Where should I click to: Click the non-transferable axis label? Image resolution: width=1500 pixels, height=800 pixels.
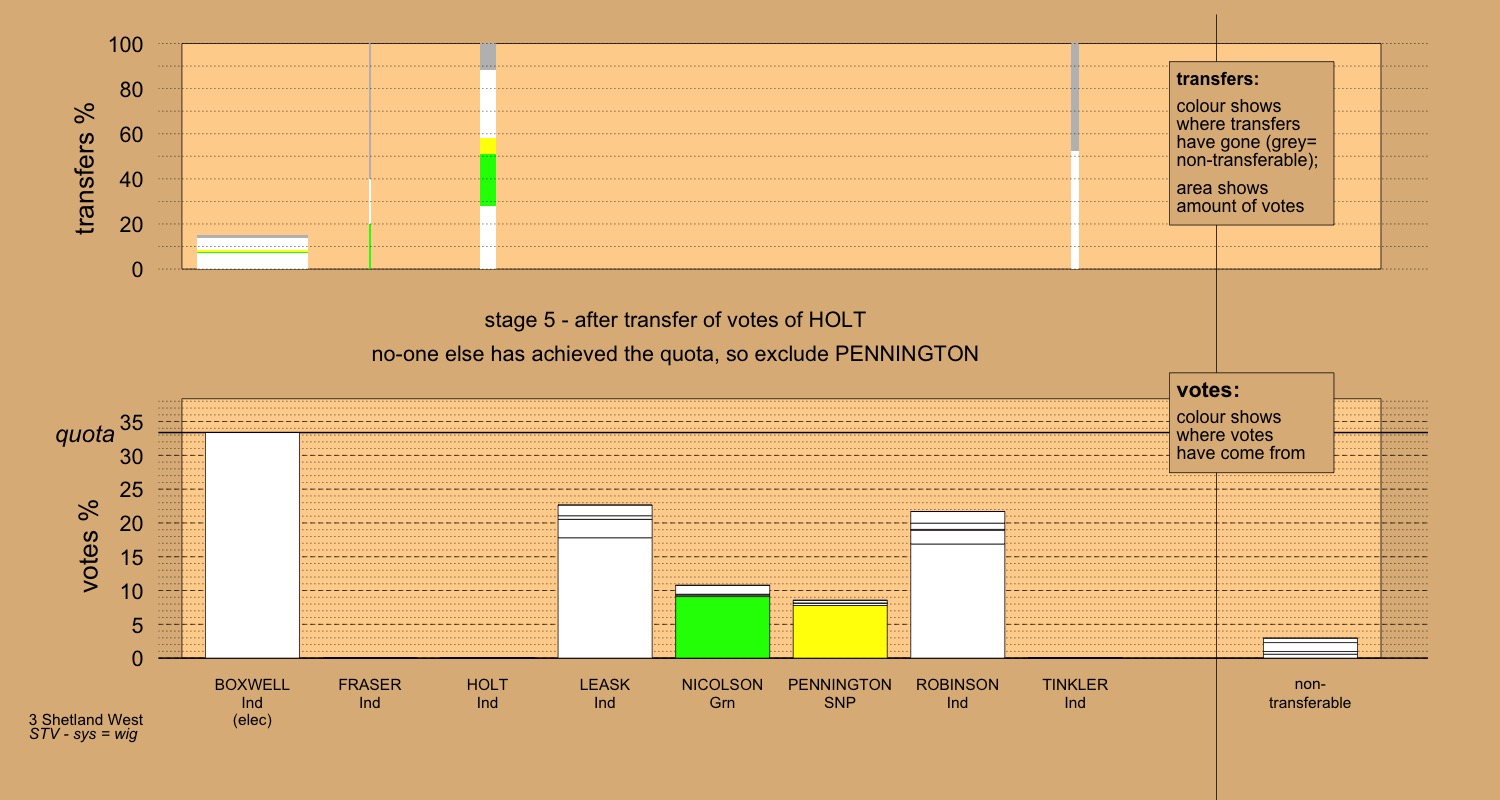click(x=1310, y=694)
